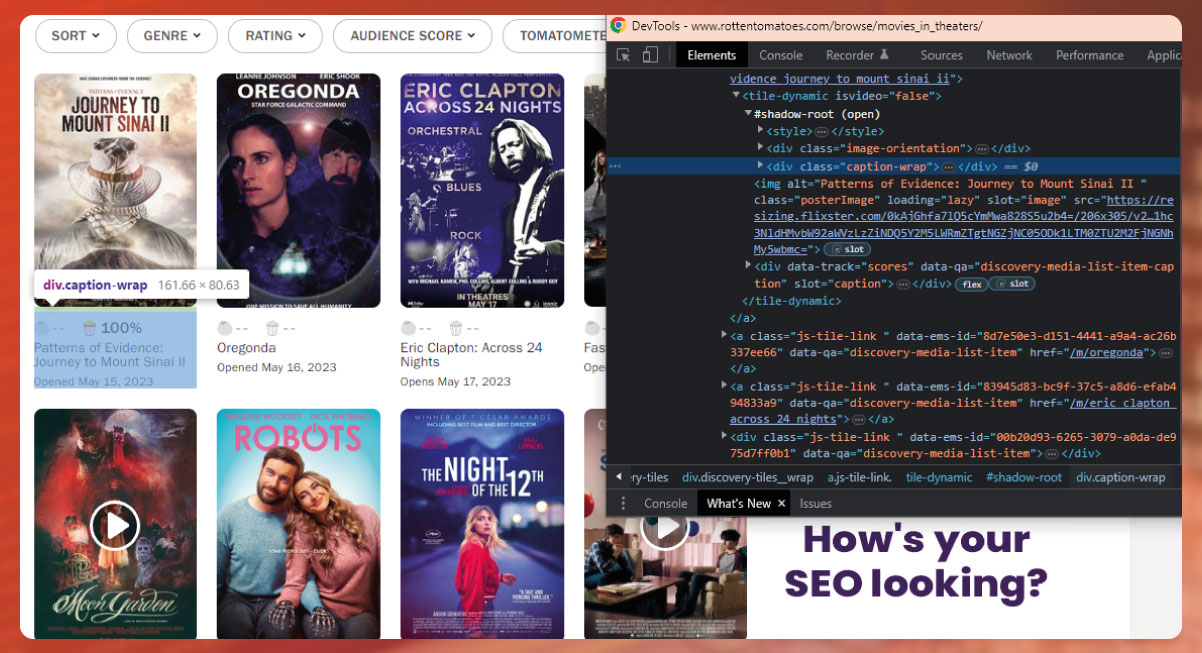The image size is (1202, 653).
Task: Expand the Oregonda anchor node
Action: pyautogui.click(x=724, y=335)
